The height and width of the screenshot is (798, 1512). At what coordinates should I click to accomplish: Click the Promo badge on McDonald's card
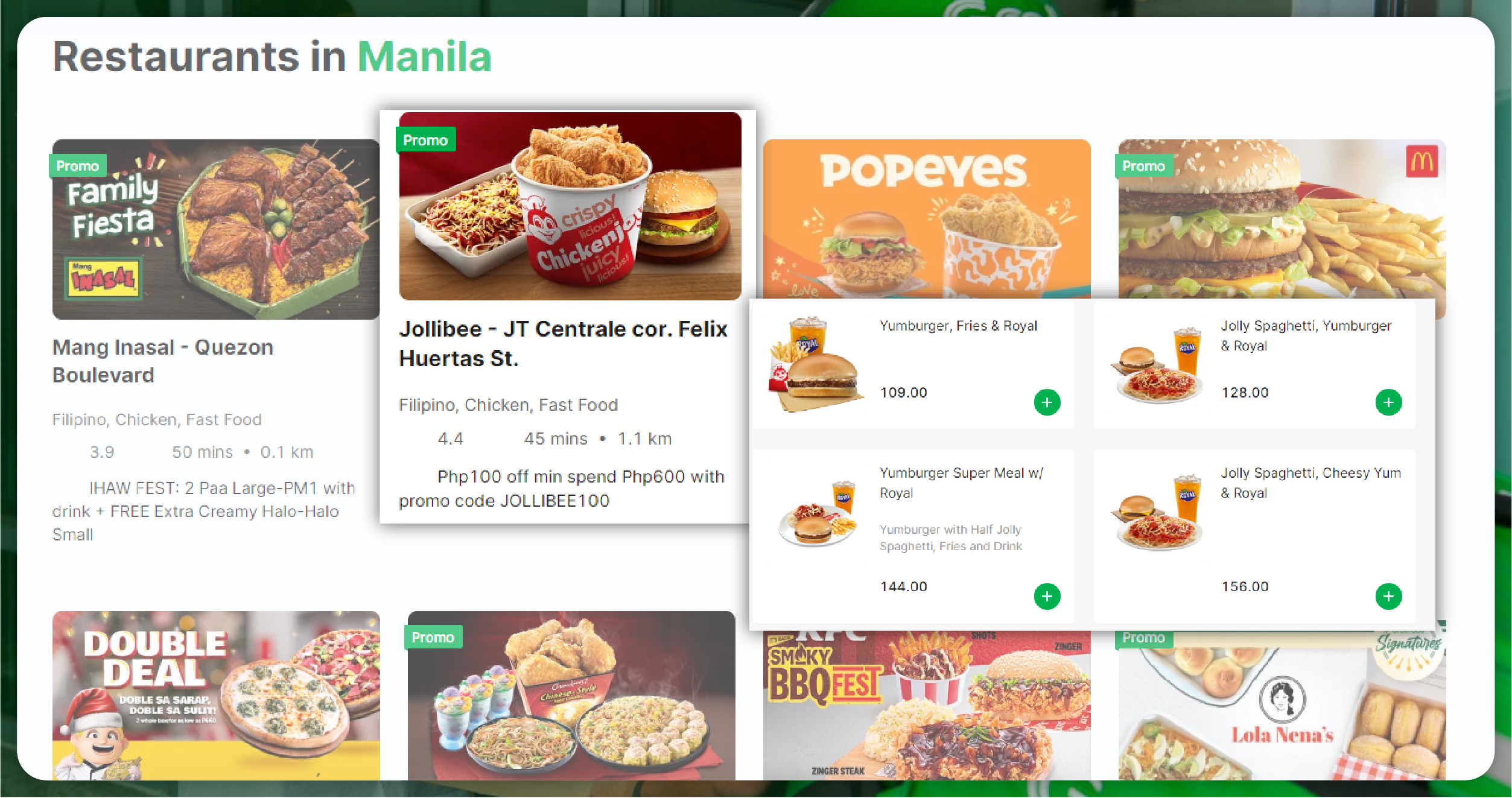[1143, 166]
